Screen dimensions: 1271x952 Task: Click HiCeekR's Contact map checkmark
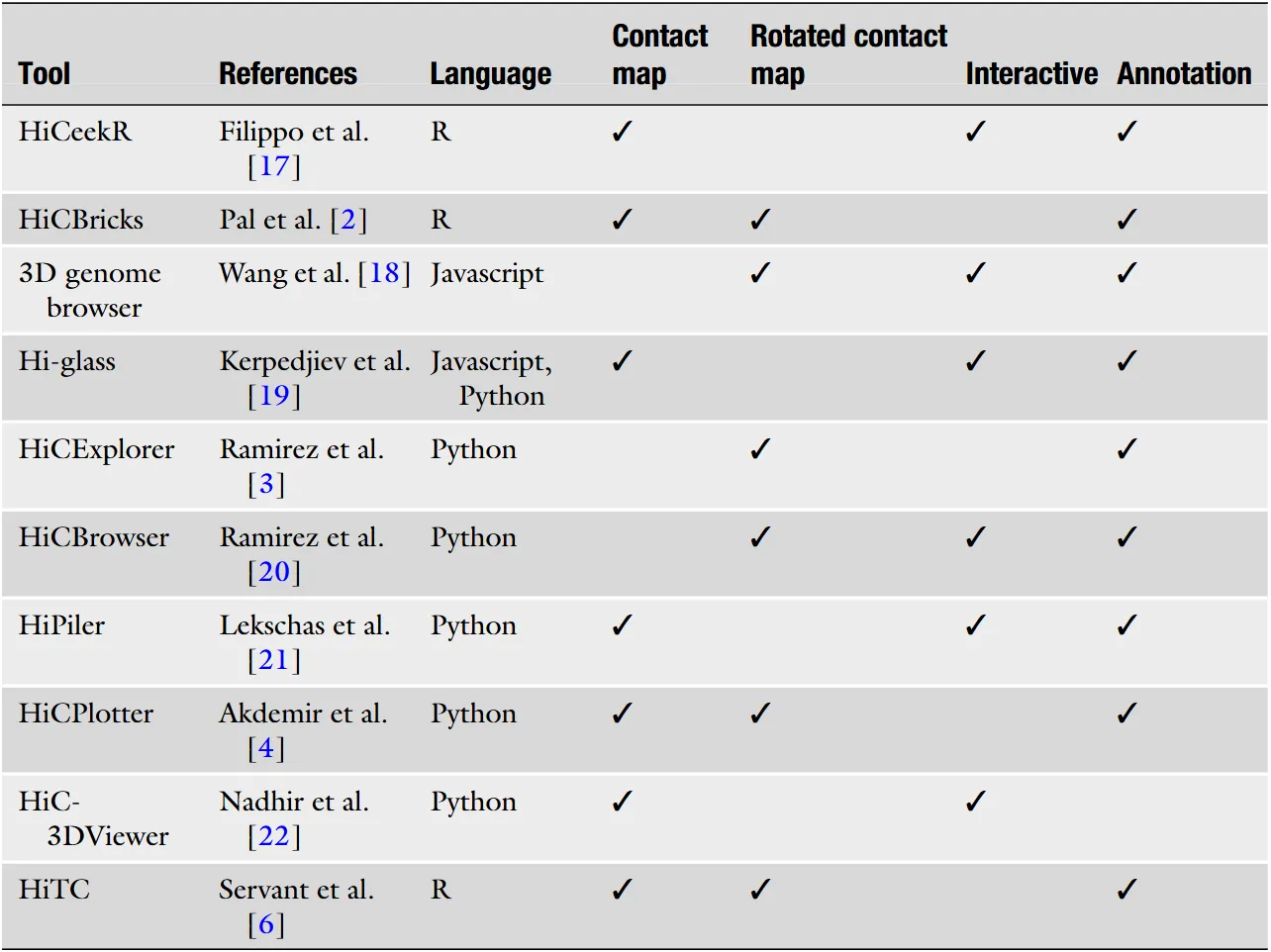[622, 132]
